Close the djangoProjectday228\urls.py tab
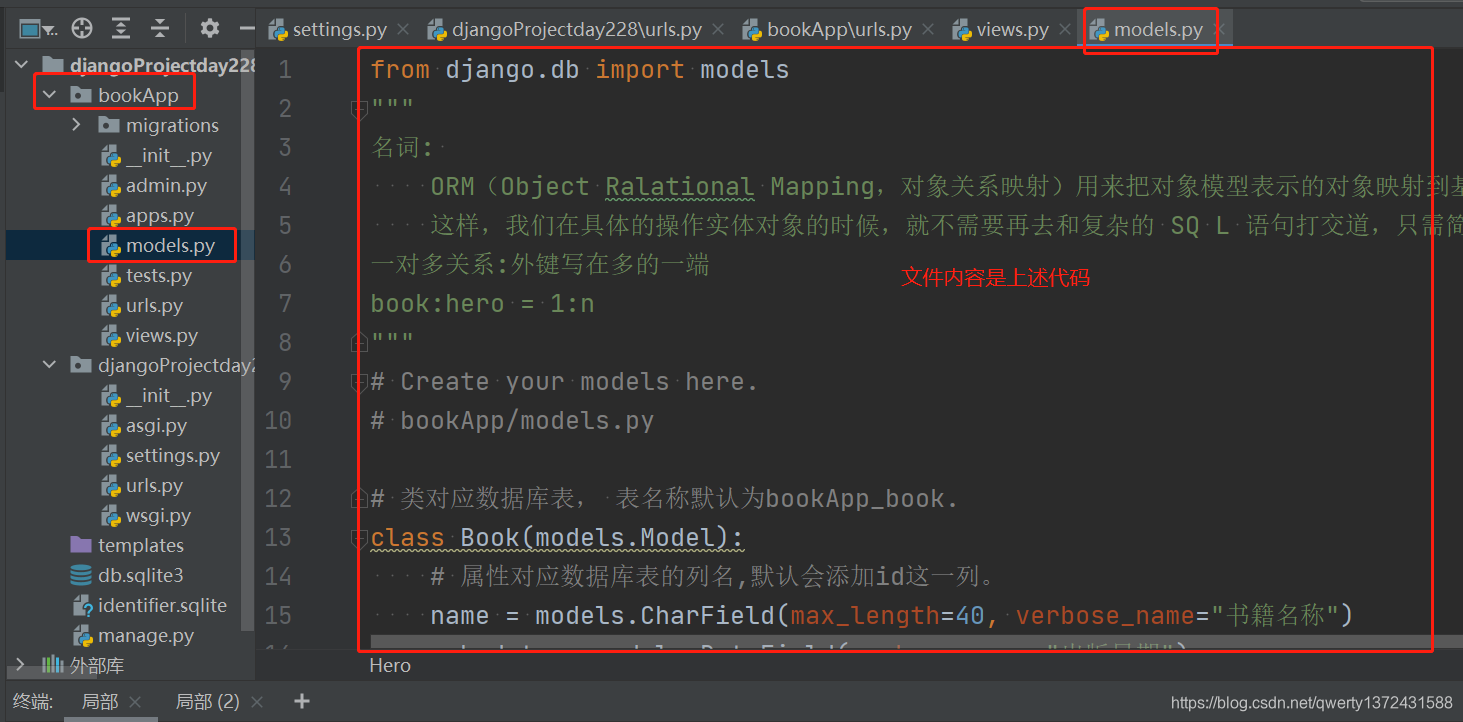 [x=717, y=30]
